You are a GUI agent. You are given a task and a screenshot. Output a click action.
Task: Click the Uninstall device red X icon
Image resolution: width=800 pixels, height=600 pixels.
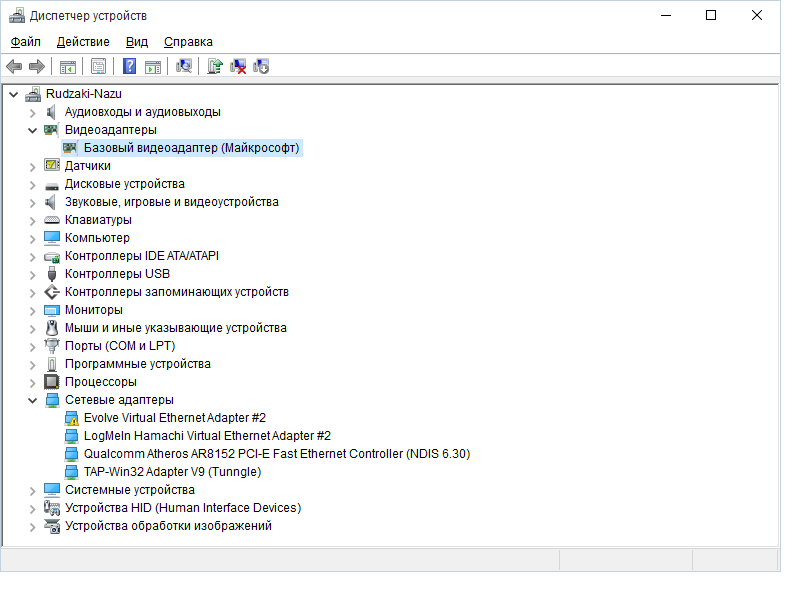point(238,66)
